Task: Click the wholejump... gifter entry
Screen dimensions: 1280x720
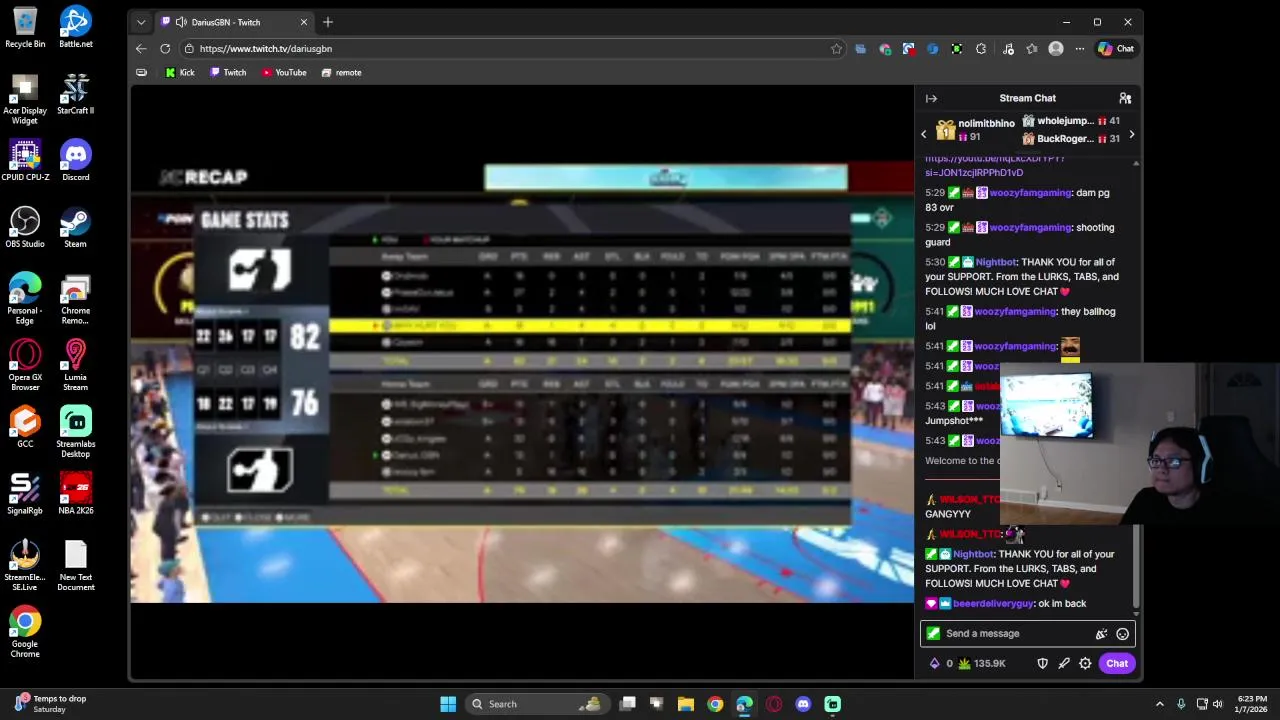Action: [1070, 121]
